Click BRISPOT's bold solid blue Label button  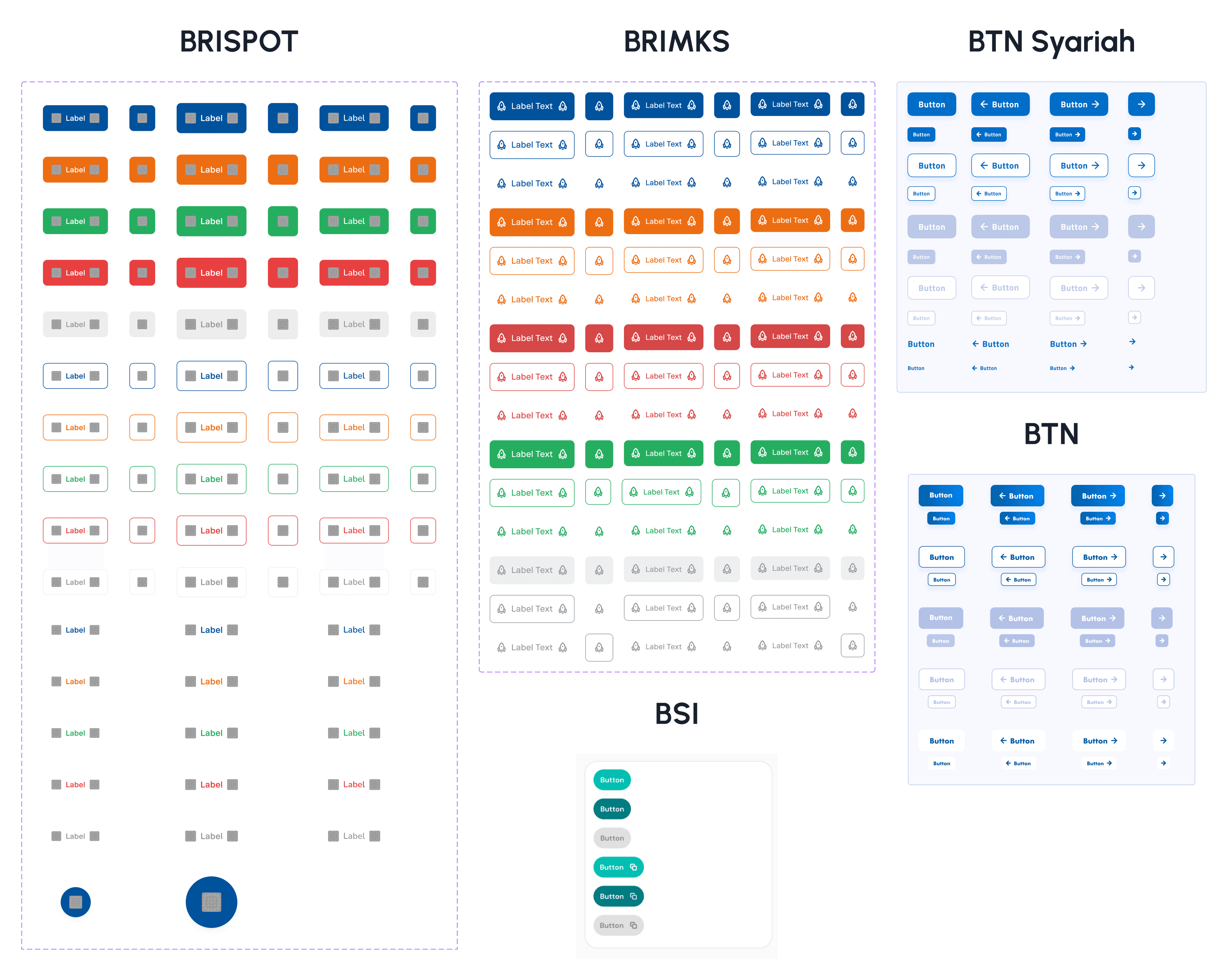point(211,118)
